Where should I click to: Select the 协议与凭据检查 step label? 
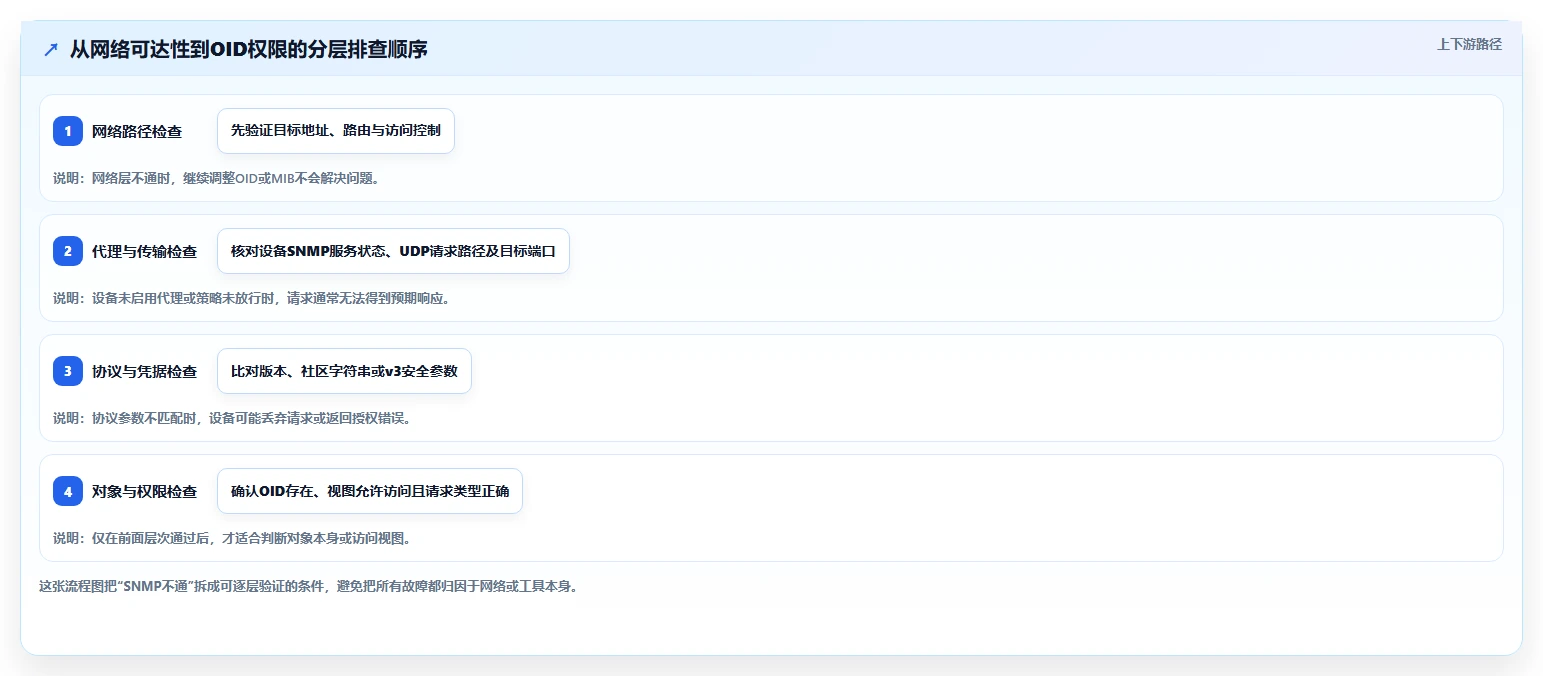click(144, 371)
